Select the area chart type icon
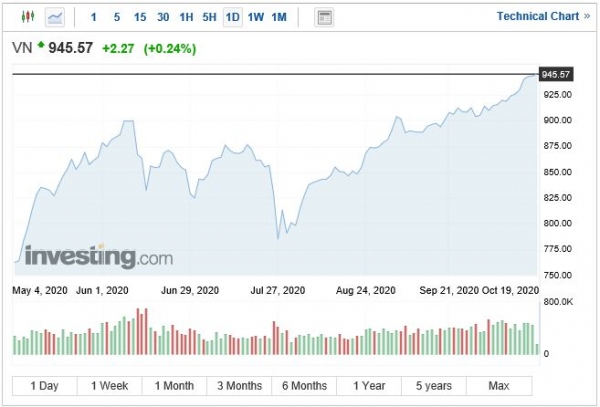This screenshot has width=600, height=407. pyautogui.click(x=54, y=17)
